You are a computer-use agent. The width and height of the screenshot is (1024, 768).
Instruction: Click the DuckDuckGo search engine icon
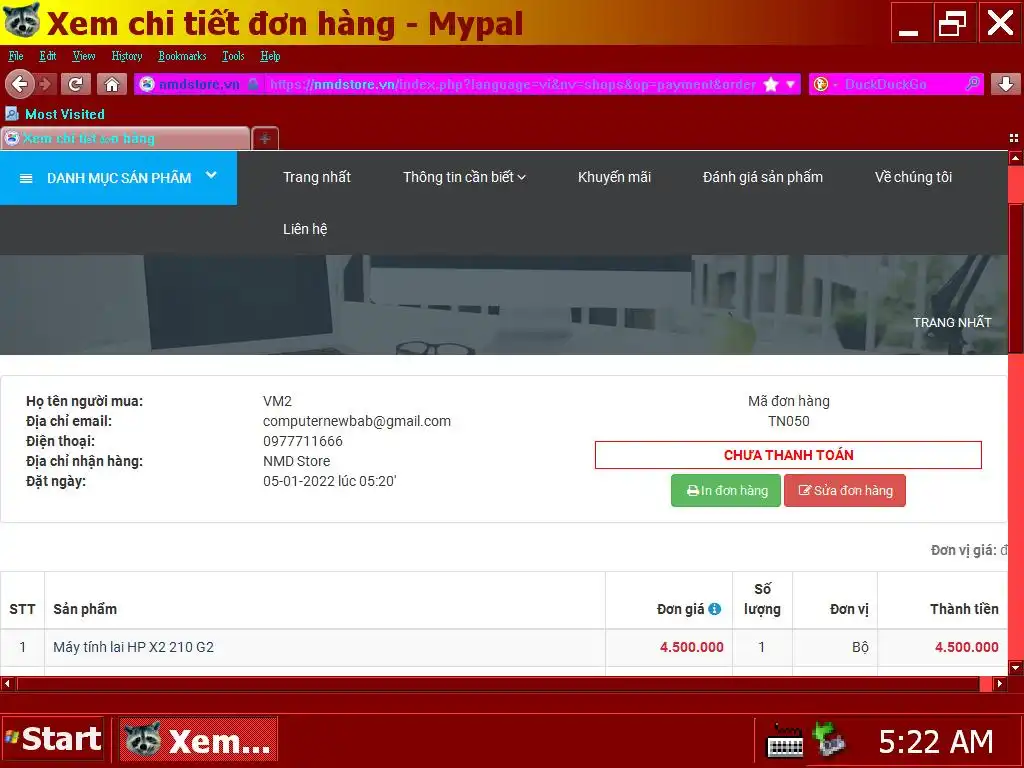click(x=821, y=84)
